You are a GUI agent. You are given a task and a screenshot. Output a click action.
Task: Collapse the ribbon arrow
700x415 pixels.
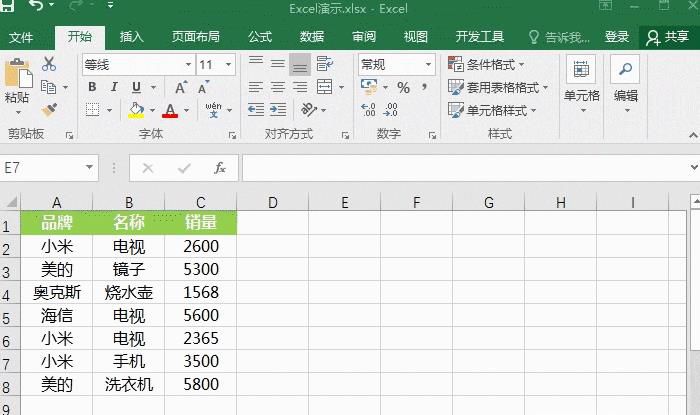693,135
